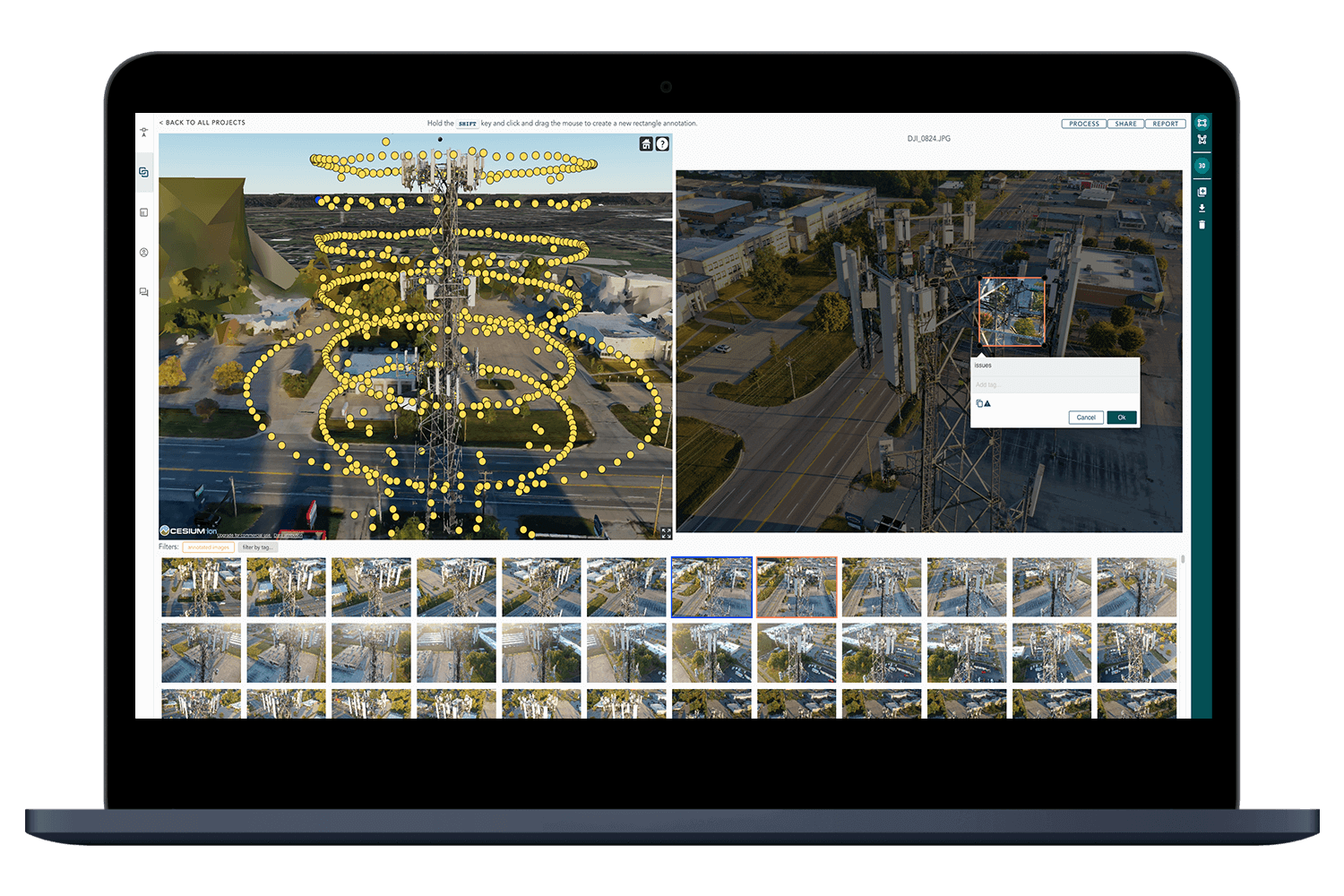Select the orange-highlighted DJI_0824 thumbnail
Screen dimensions: 1344x896
pyautogui.click(x=796, y=587)
